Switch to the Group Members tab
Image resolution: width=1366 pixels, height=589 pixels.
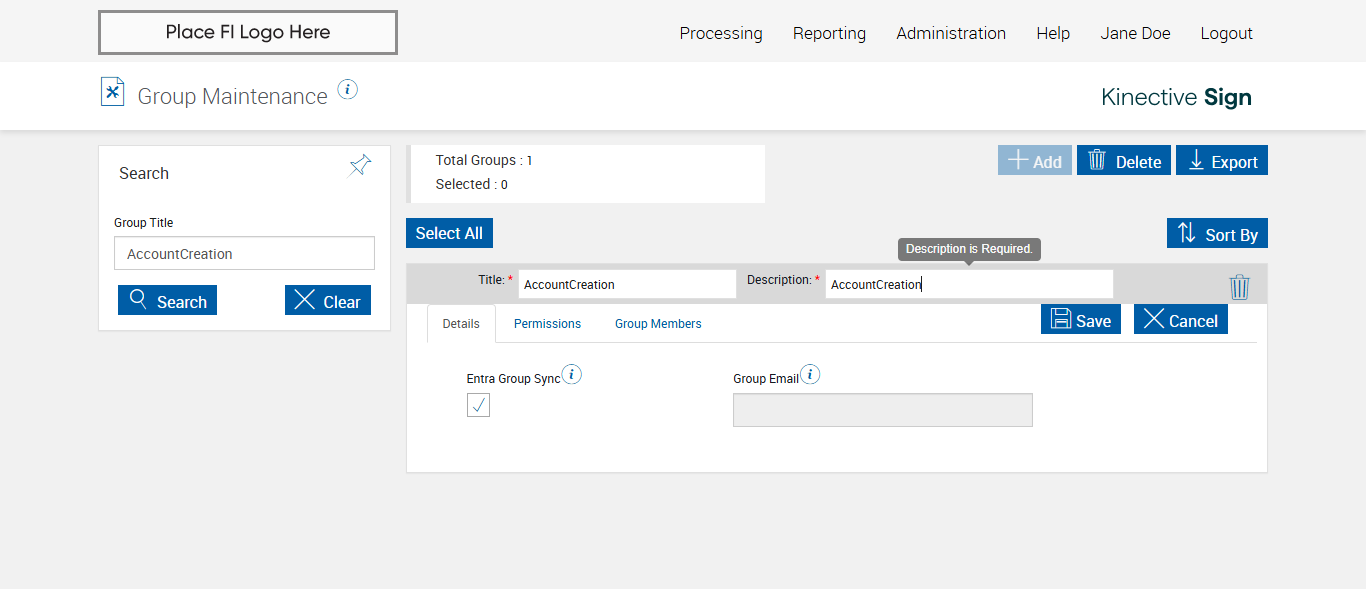tap(658, 324)
